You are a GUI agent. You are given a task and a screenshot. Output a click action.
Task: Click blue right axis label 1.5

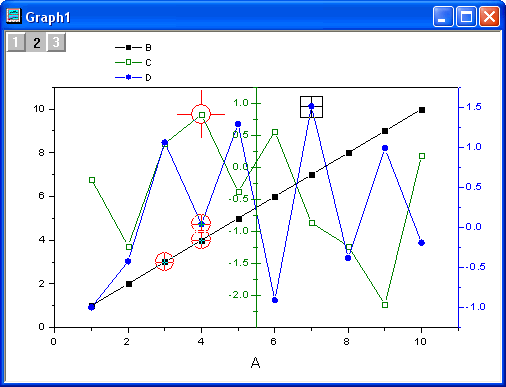click(x=474, y=107)
